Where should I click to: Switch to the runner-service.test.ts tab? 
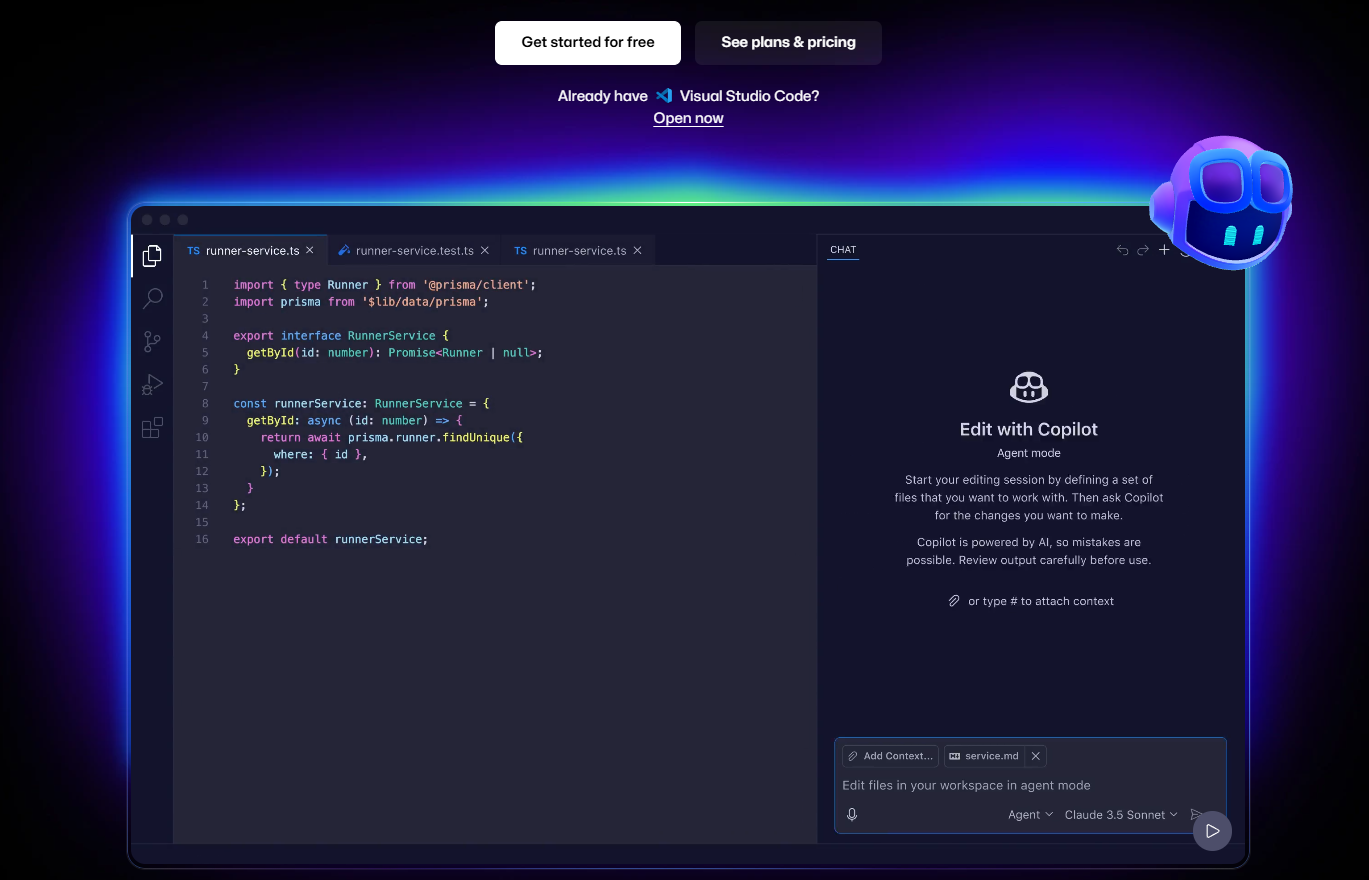(414, 250)
